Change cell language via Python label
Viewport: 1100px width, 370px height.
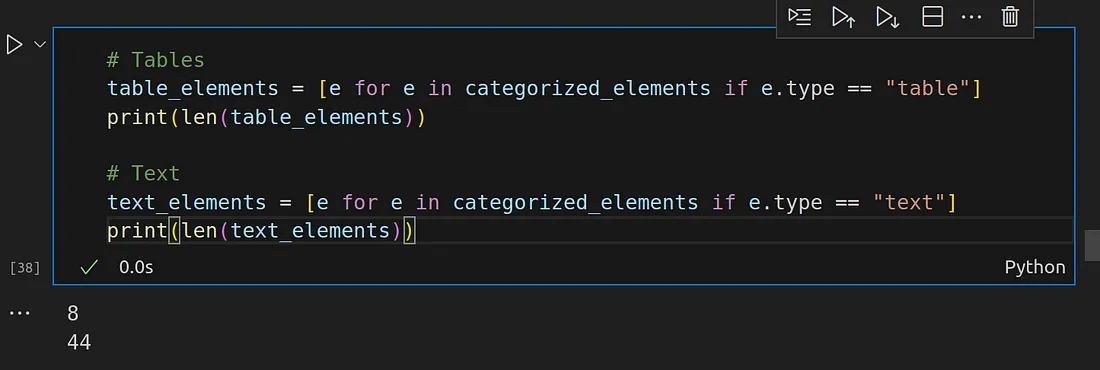(1035, 267)
